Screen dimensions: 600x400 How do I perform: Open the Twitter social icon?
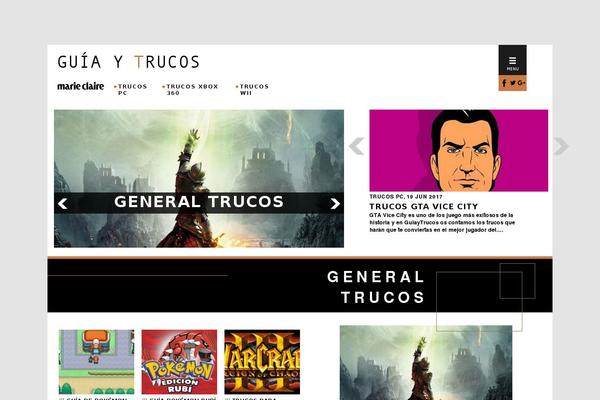[x=513, y=83]
